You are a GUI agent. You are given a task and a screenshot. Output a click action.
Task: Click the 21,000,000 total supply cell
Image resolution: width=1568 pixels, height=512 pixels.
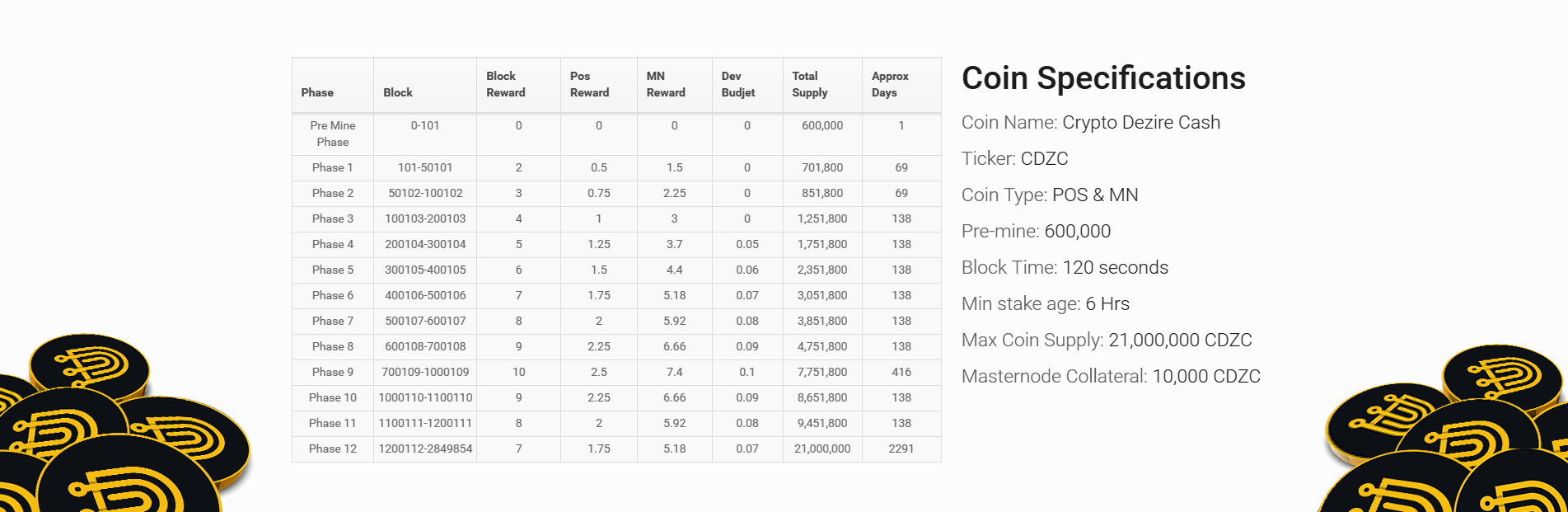pos(822,449)
